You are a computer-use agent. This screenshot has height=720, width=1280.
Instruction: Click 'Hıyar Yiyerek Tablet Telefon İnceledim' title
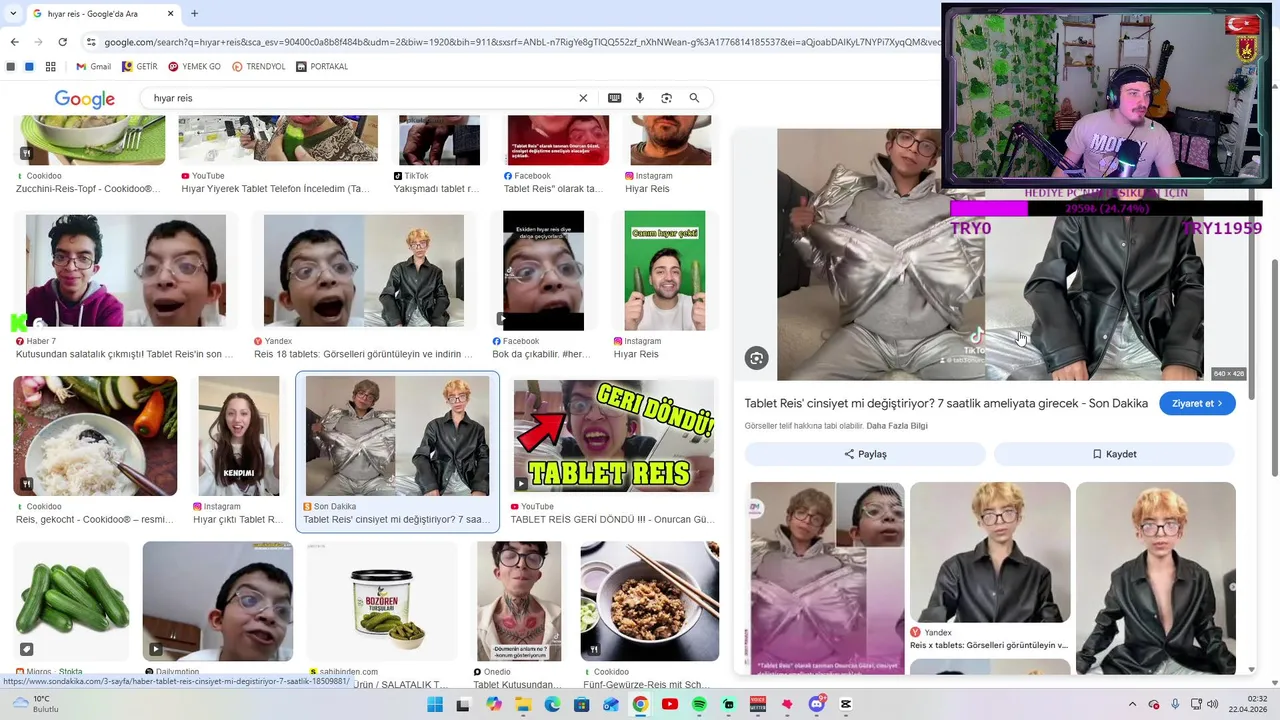(x=275, y=189)
